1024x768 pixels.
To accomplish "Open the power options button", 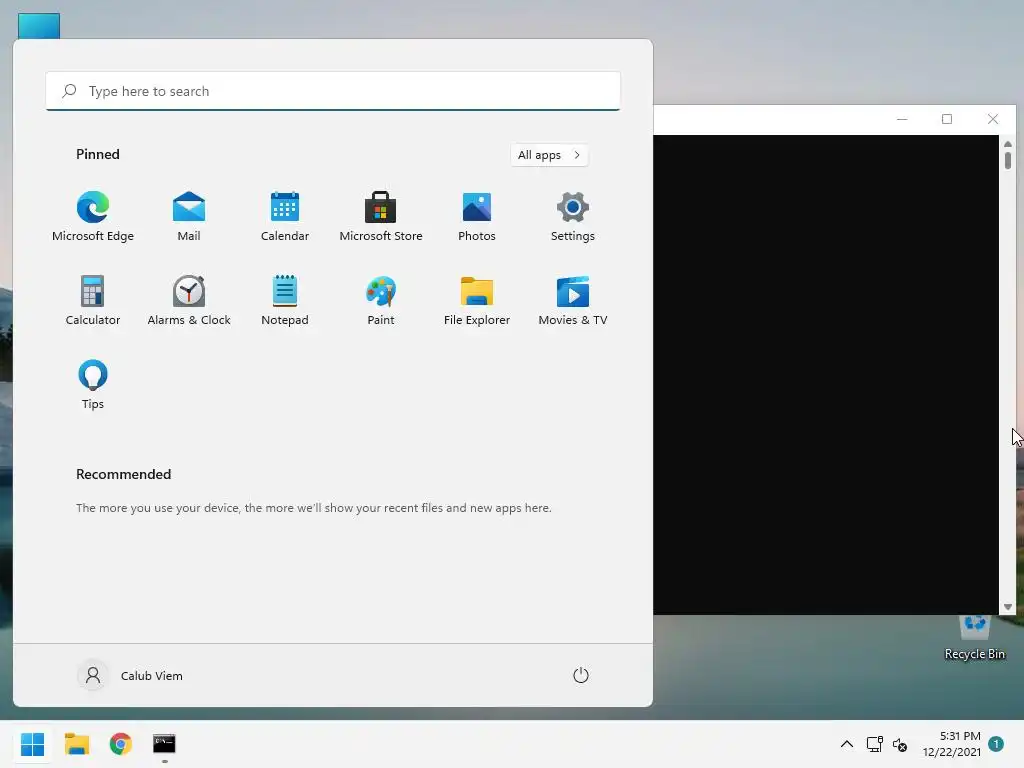I will (x=581, y=675).
